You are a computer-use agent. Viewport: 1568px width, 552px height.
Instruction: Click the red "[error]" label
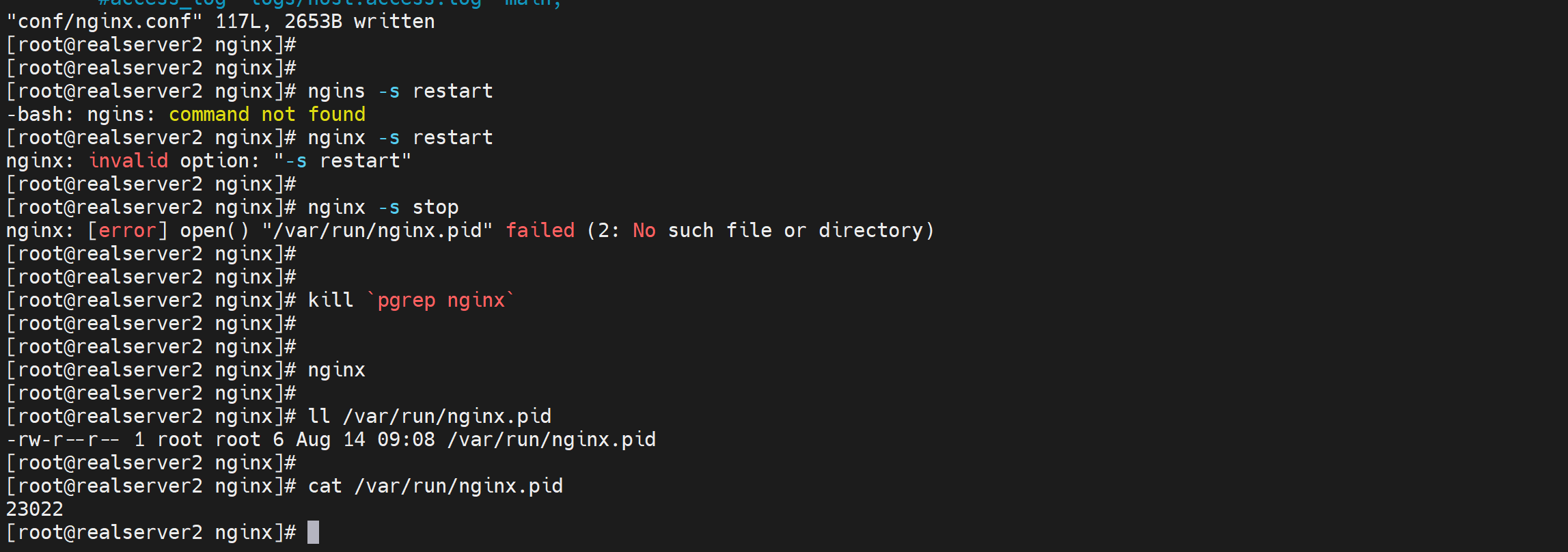tap(128, 230)
